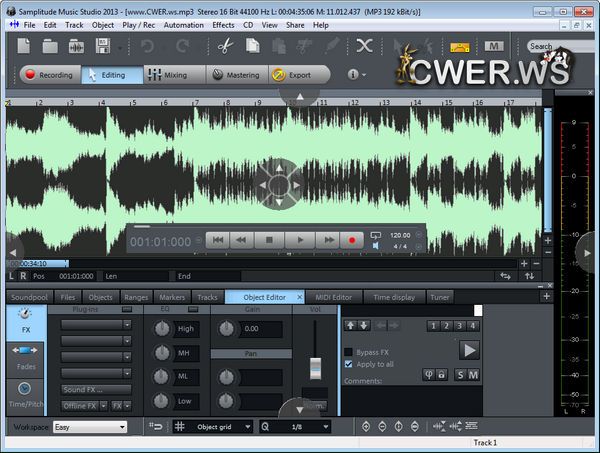This screenshot has height=453, width=600.
Task: Toggle the Bypass FX checkbox
Action: (x=348, y=352)
